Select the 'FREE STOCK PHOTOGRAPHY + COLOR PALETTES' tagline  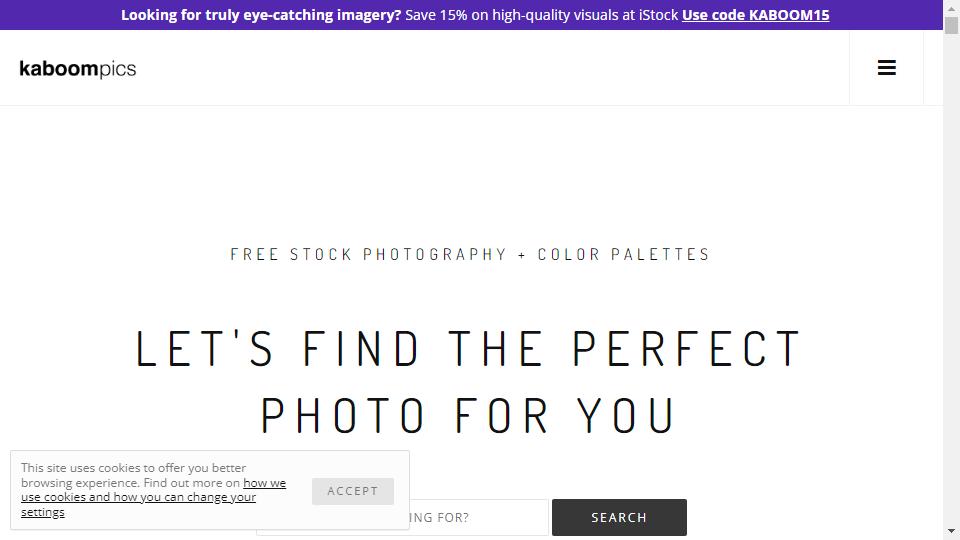(470, 254)
